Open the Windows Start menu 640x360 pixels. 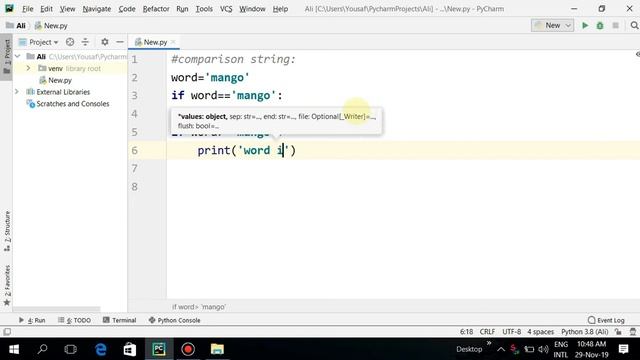coord(14,349)
